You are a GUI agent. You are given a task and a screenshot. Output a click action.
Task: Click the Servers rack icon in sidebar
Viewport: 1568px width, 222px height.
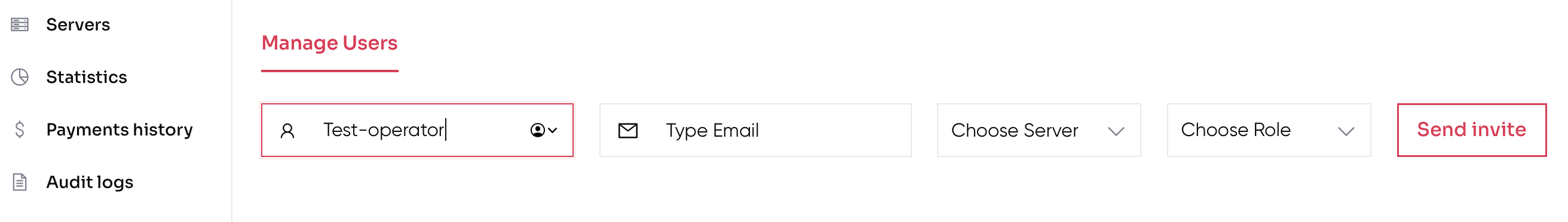tap(20, 24)
